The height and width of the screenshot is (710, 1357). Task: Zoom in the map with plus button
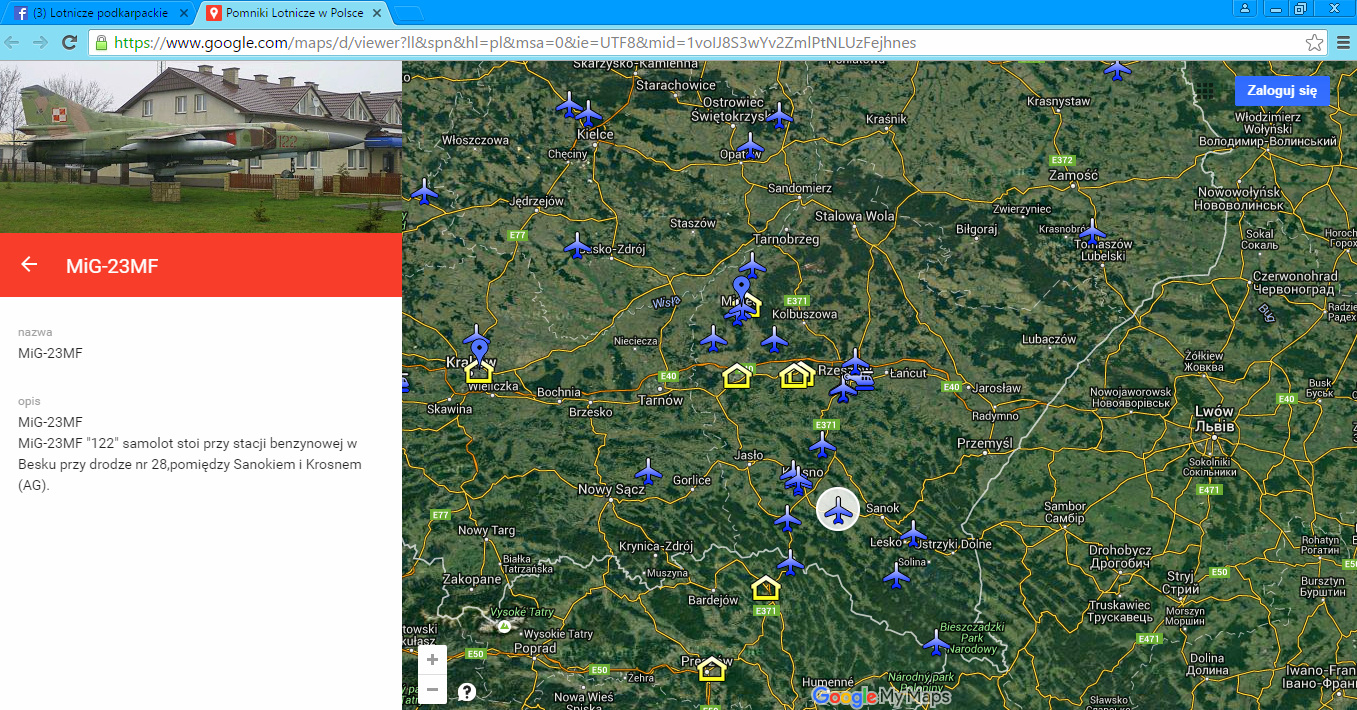tap(432, 660)
